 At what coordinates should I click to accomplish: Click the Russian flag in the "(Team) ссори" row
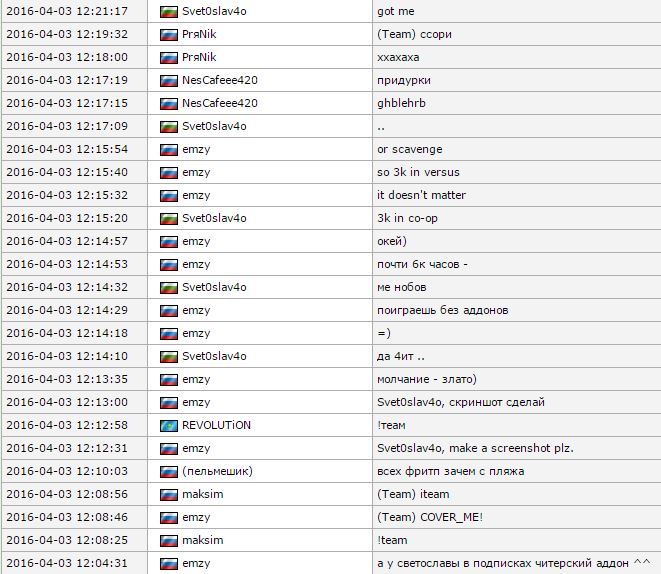coord(168,34)
